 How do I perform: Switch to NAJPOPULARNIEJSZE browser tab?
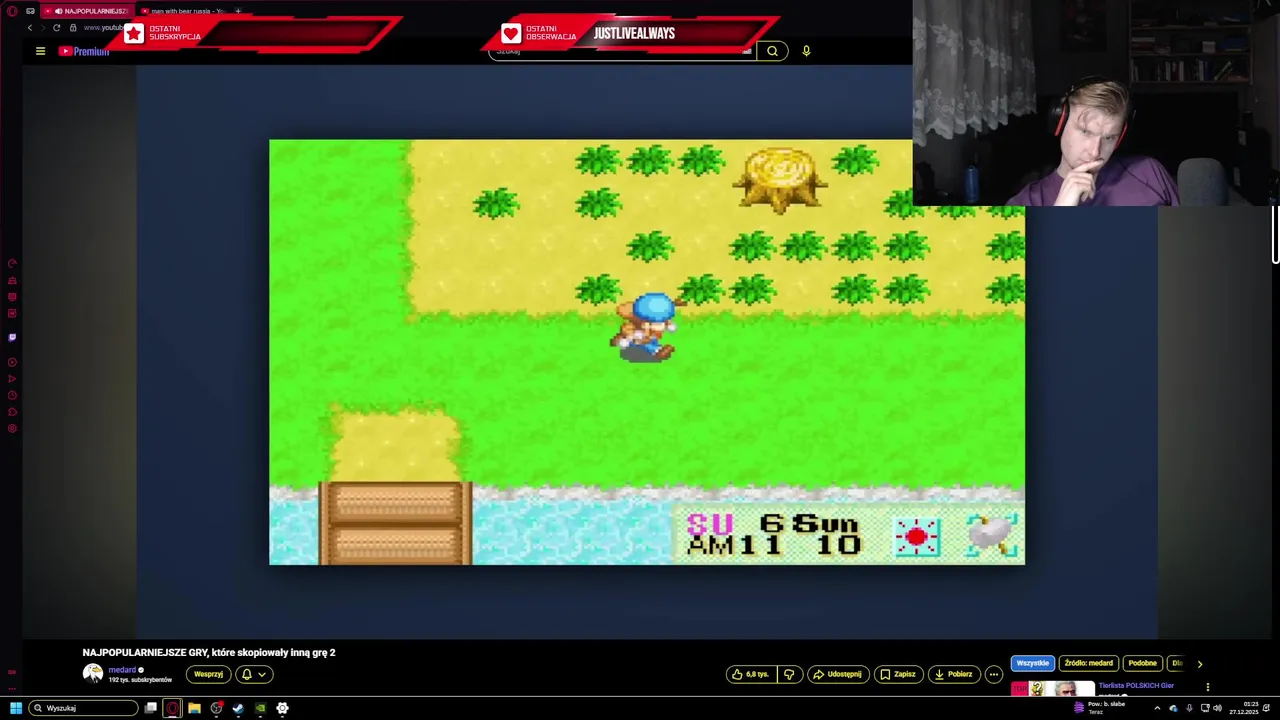[x=86, y=11]
